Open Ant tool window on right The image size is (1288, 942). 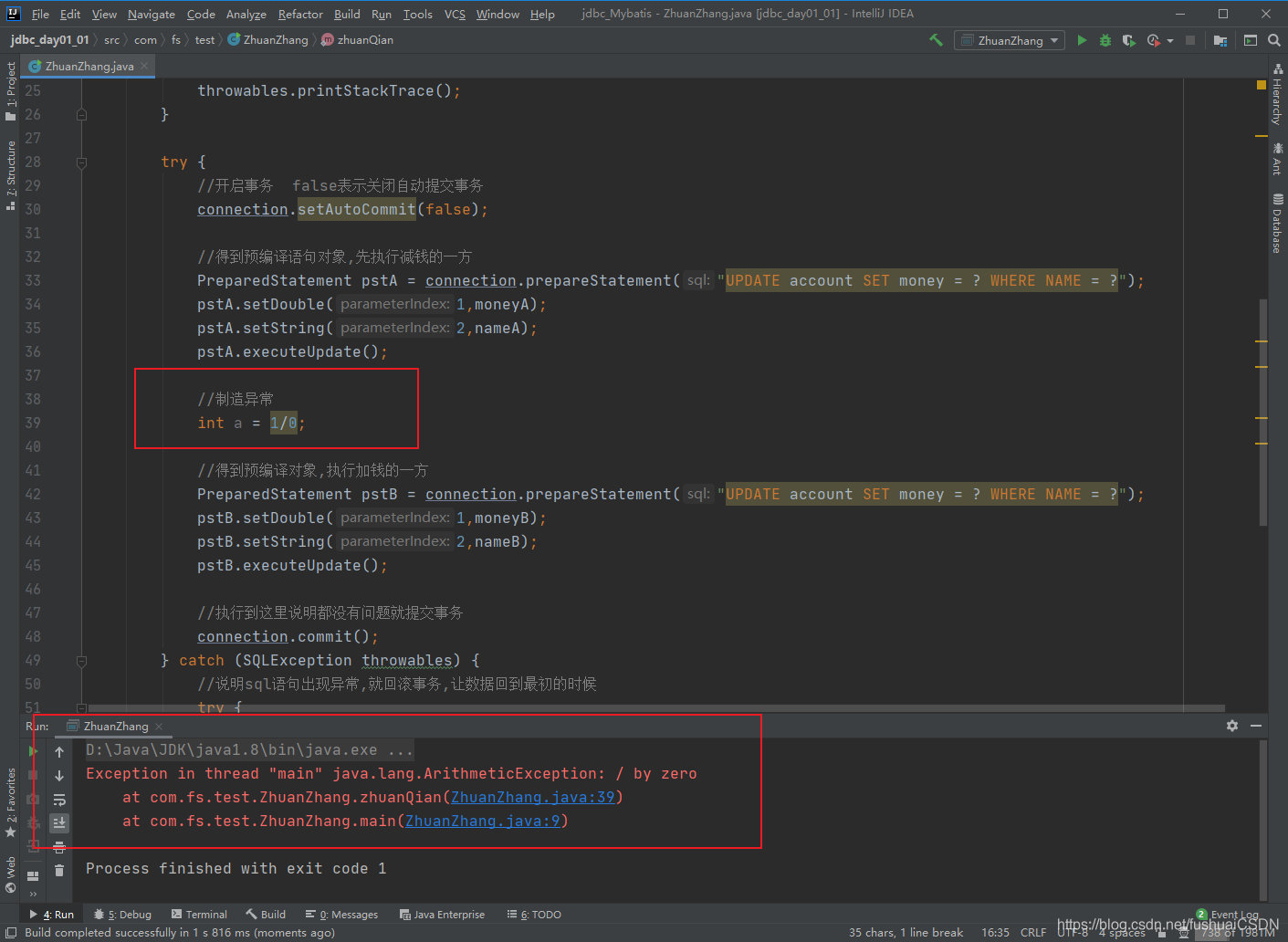click(1277, 160)
